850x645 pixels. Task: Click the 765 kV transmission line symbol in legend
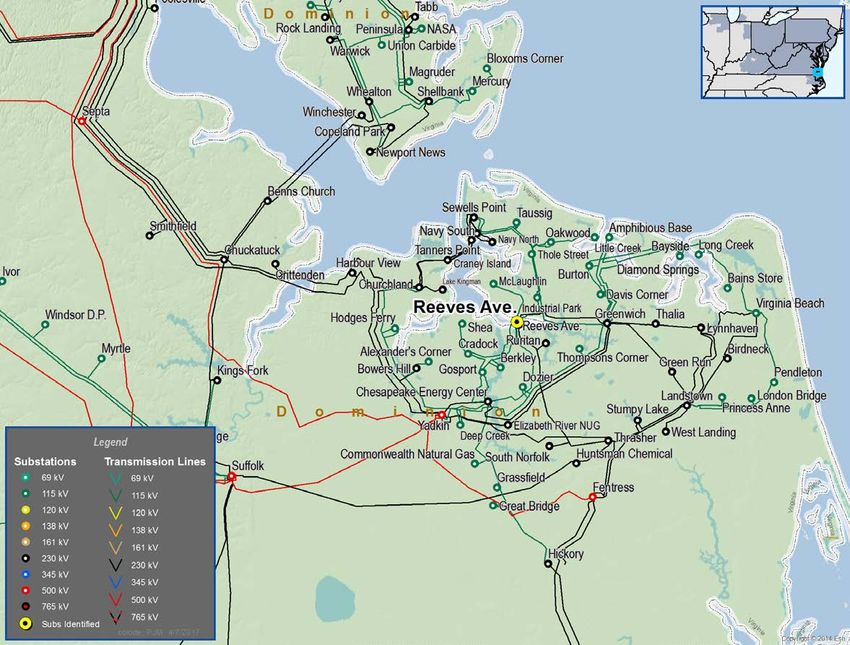tap(115, 617)
